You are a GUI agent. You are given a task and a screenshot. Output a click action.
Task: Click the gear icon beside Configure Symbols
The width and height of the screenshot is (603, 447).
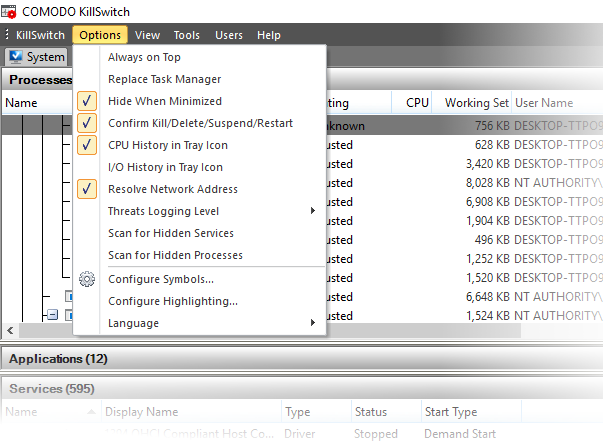(87, 279)
